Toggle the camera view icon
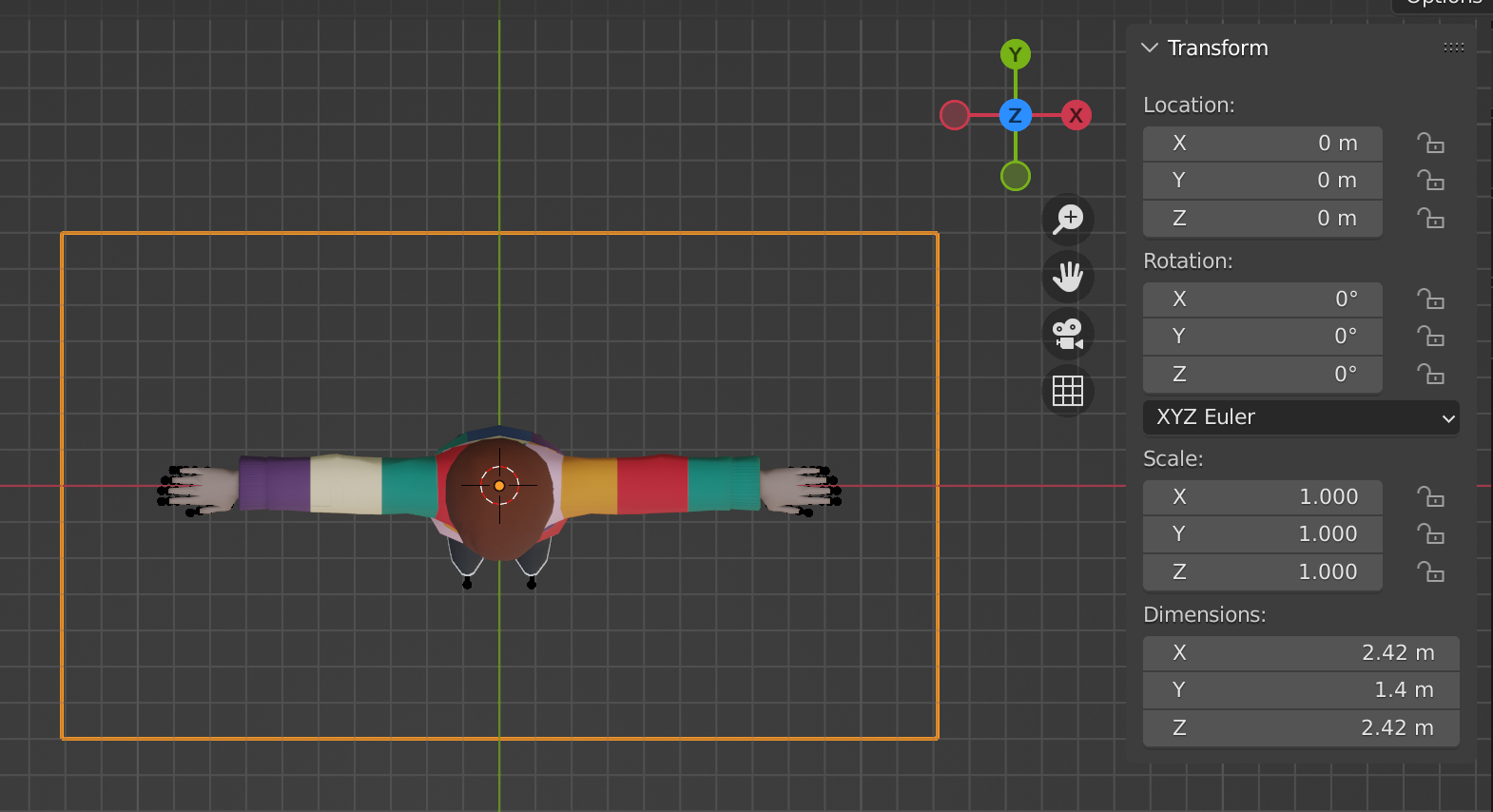The height and width of the screenshot is (812, 1493). pos(1068,334)
